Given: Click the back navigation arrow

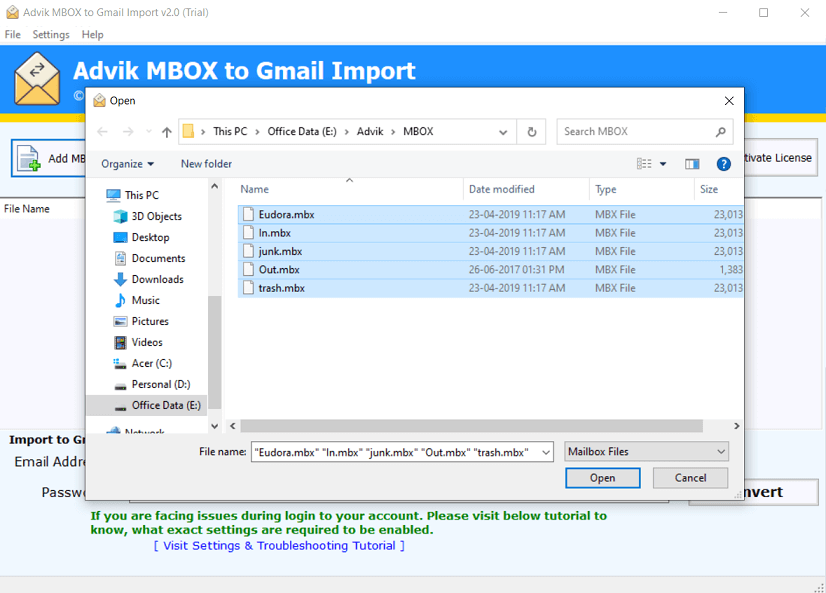Looking at the screenshot, I should (103, 131).
